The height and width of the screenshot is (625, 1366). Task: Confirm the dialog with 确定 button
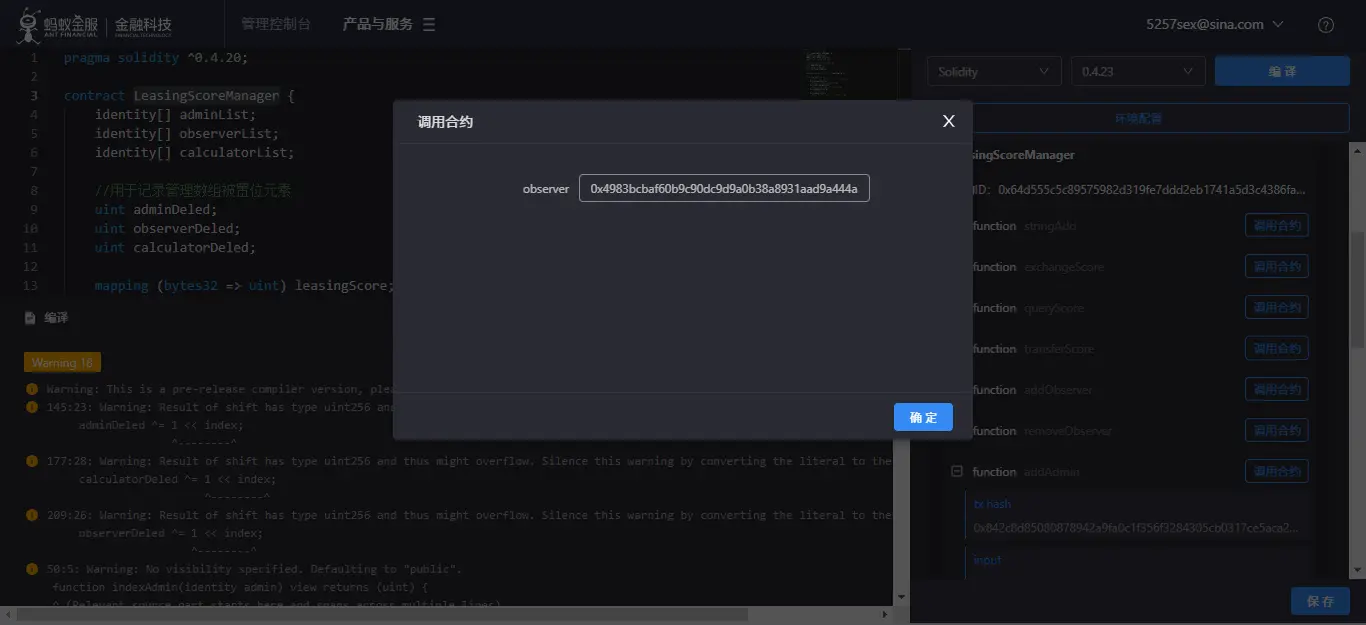coord(923,417)
